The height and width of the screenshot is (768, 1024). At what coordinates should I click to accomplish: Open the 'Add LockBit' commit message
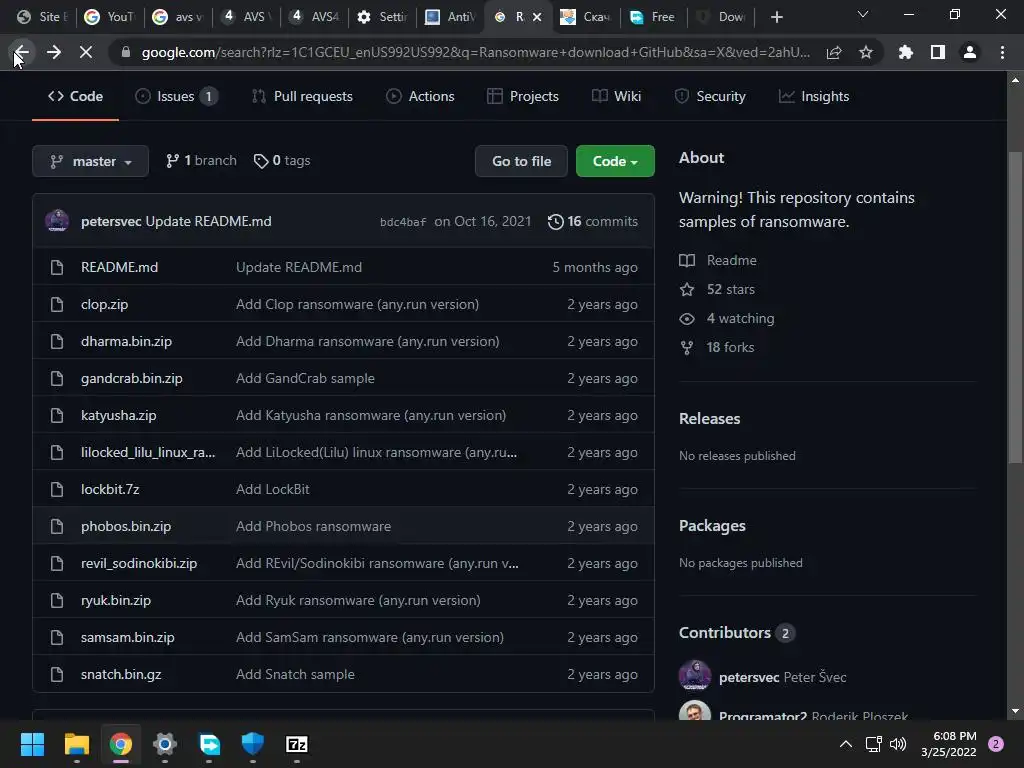[273, 489]
